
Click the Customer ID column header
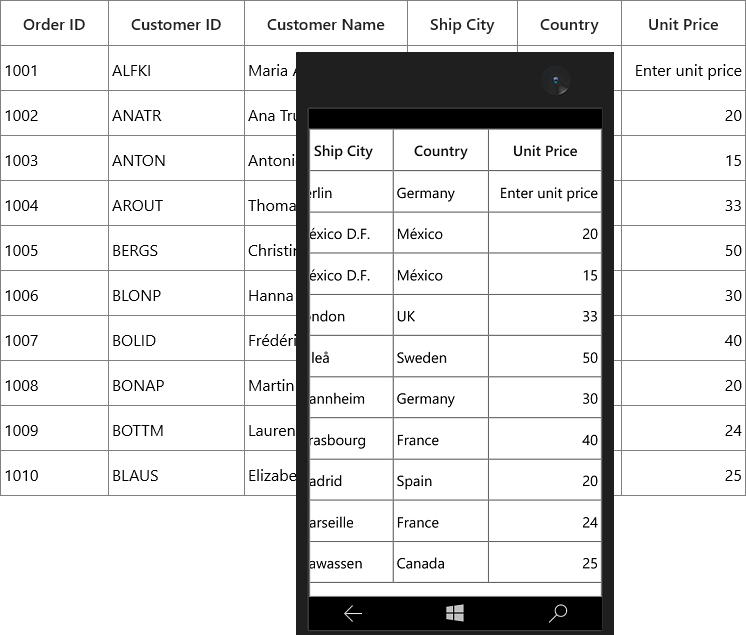point(177,23)
